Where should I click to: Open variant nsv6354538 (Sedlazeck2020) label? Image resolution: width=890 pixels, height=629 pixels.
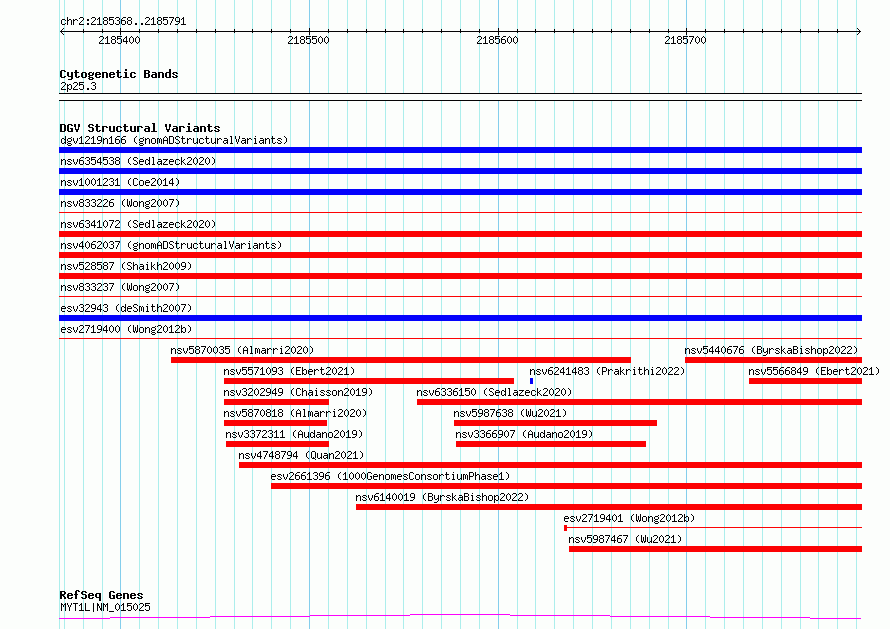click(x=138, y=161)
